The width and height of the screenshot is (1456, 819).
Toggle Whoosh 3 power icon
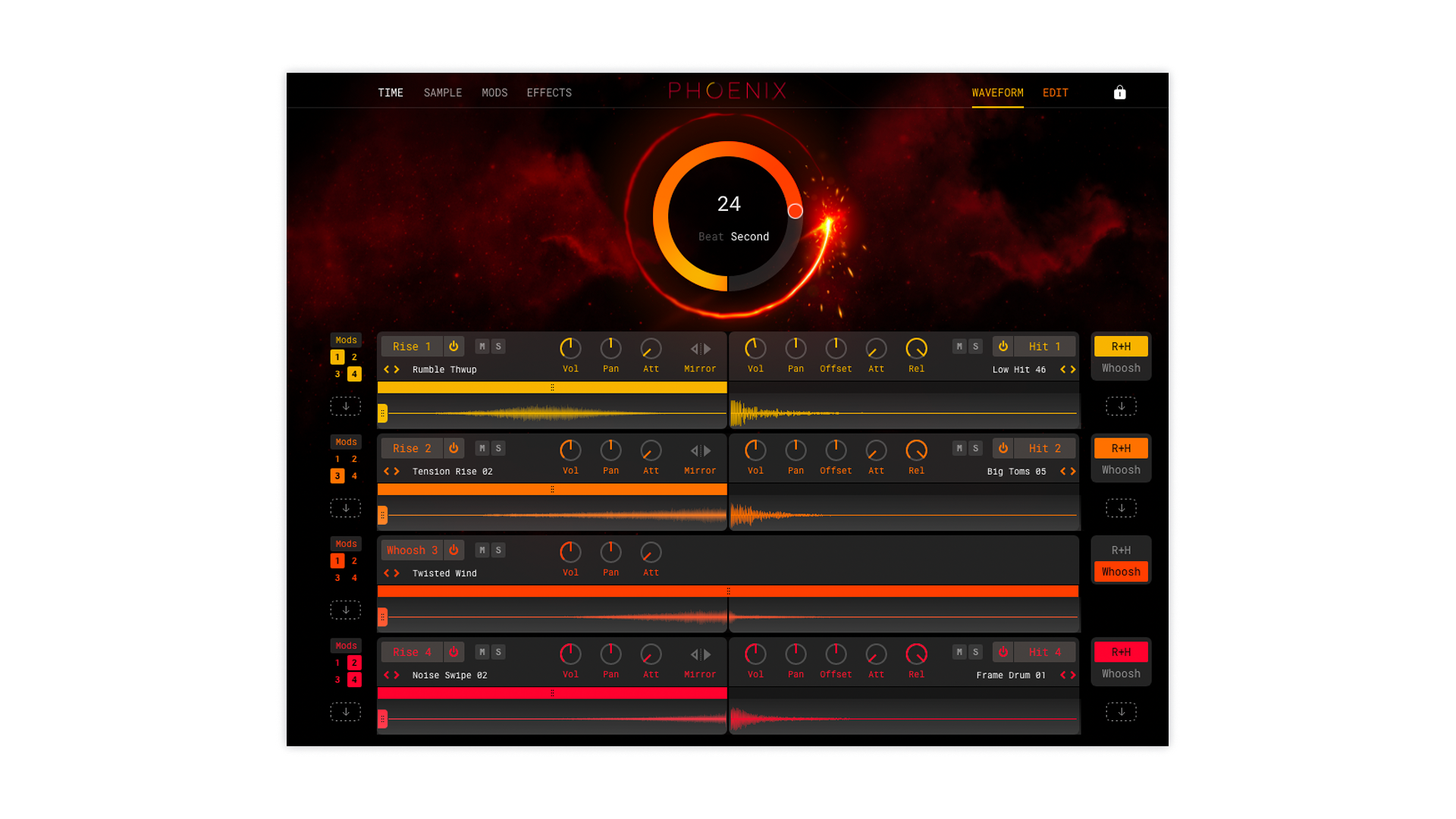[x=453, y=551]
